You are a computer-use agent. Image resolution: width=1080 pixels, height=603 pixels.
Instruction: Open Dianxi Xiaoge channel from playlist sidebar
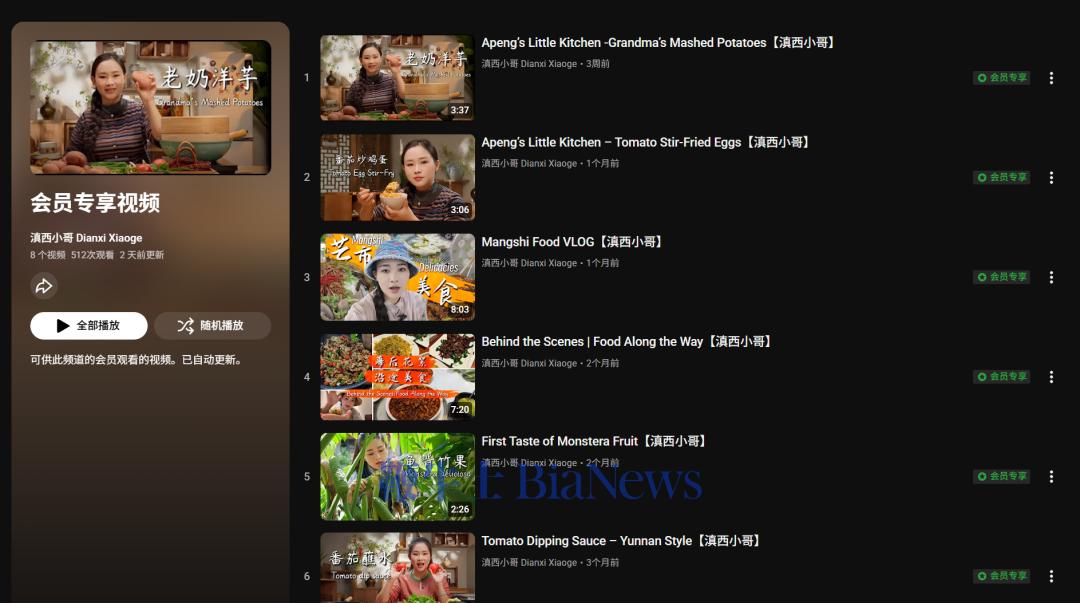86,238
